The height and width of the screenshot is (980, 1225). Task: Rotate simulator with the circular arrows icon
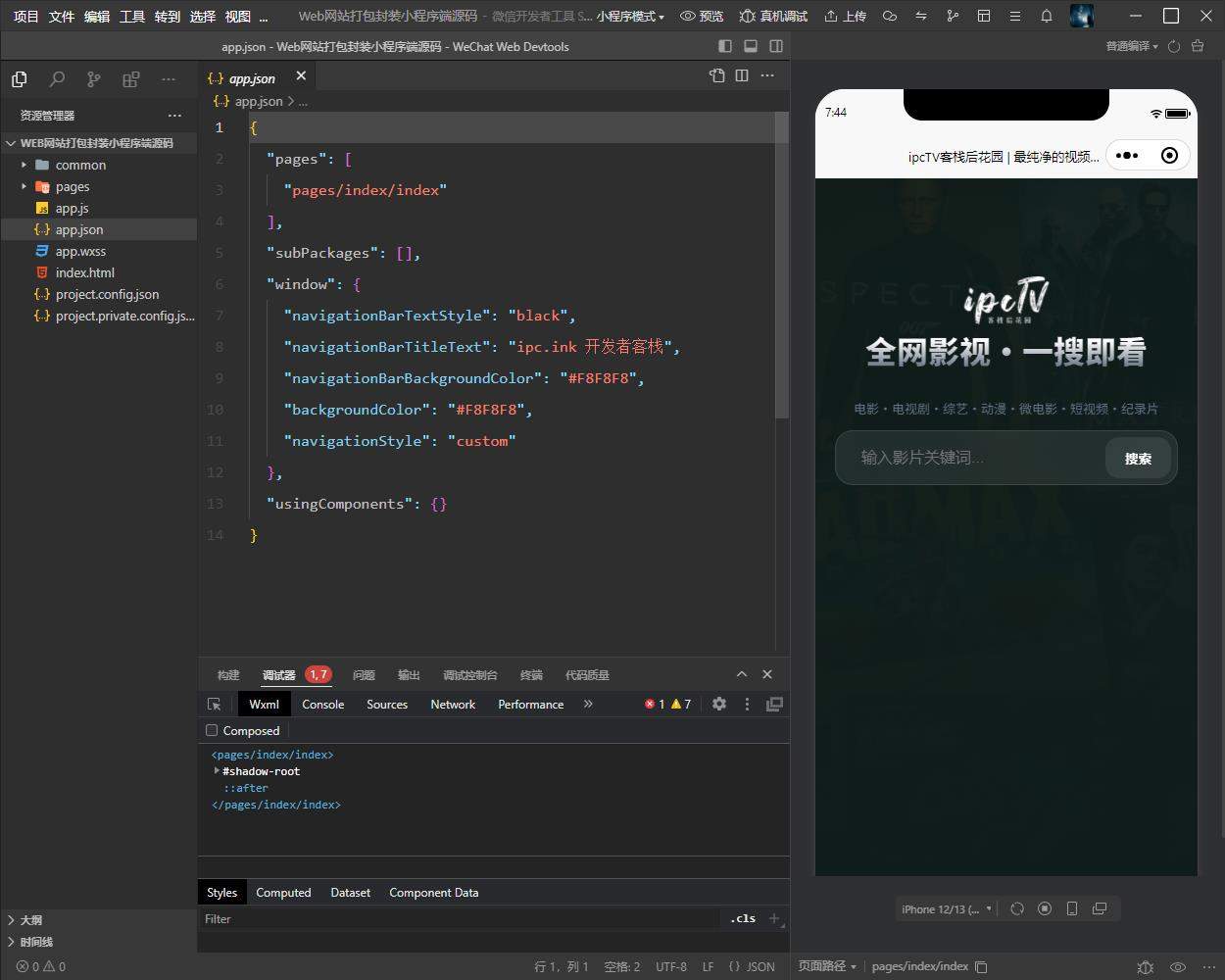click(x=1017, y=908)
